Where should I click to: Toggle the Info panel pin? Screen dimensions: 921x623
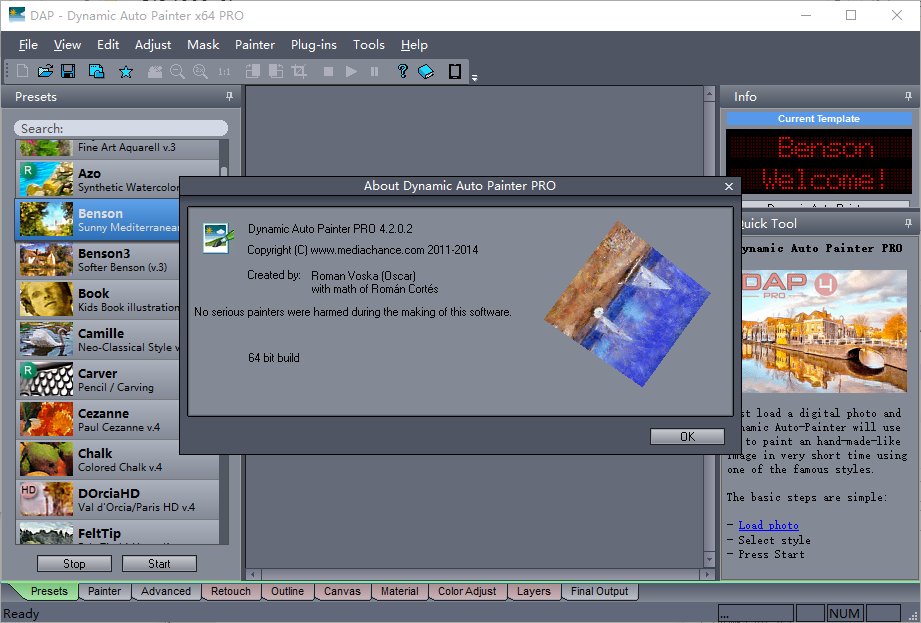pos(908,97)
